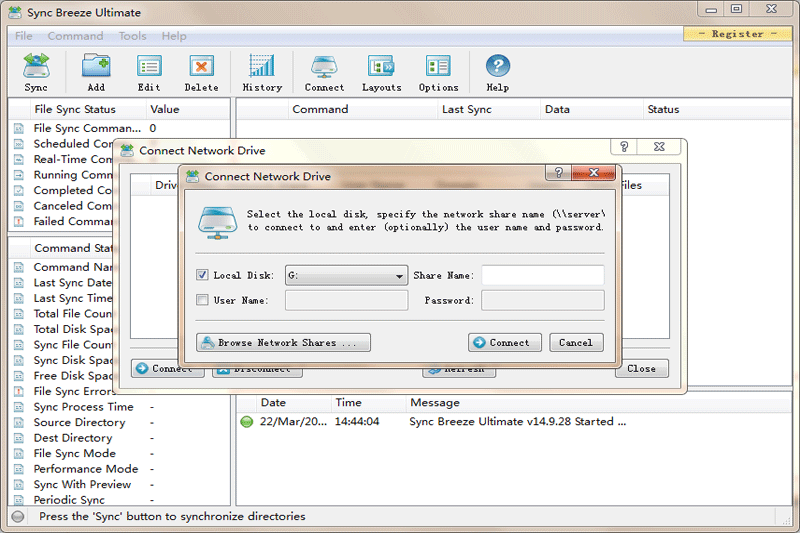The height and width of the screenshot is (533, 800).
Task: Click the User Name input field
Action: (x=346, y=300)
